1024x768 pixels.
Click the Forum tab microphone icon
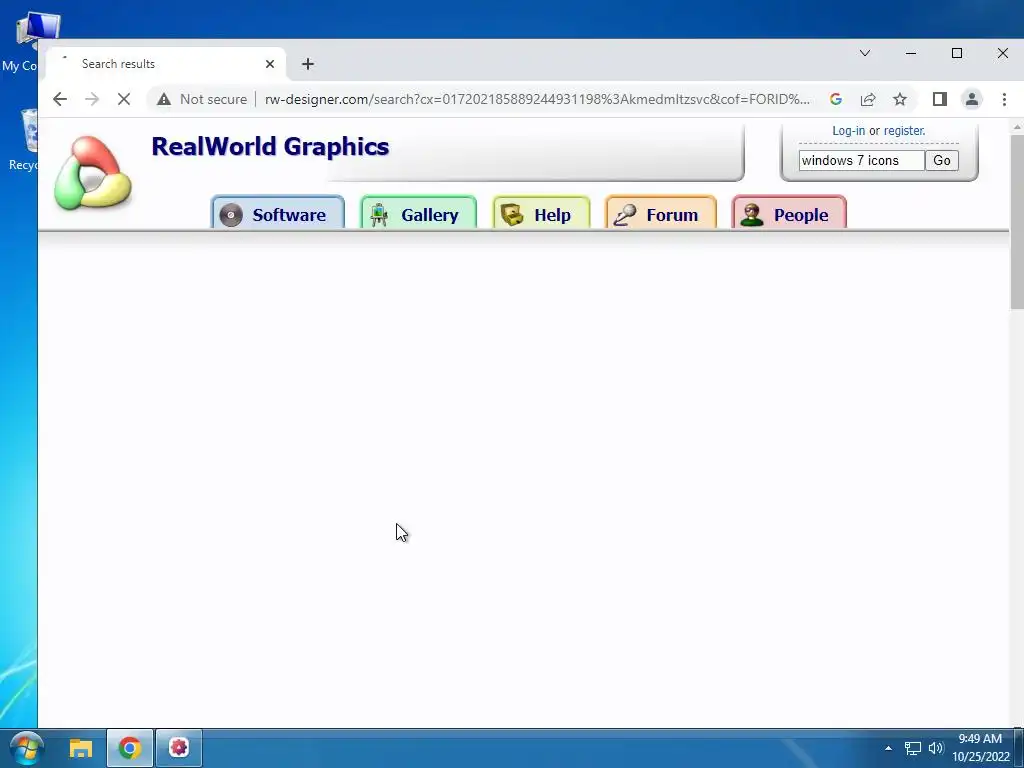pos(625,215)
